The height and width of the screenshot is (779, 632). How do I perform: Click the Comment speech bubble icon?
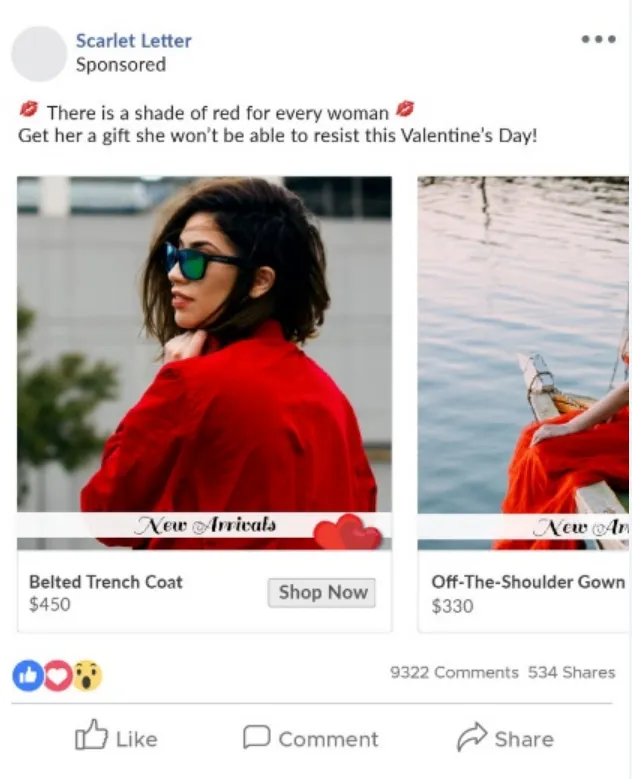(256, 737)
